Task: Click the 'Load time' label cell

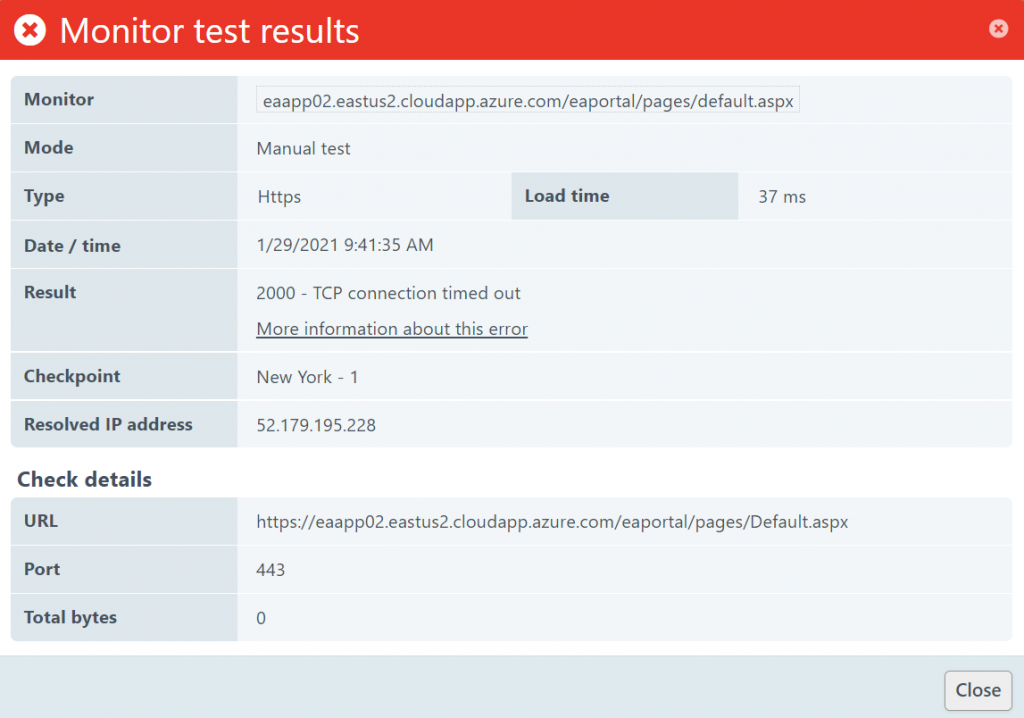Action: tap(567, 196)
